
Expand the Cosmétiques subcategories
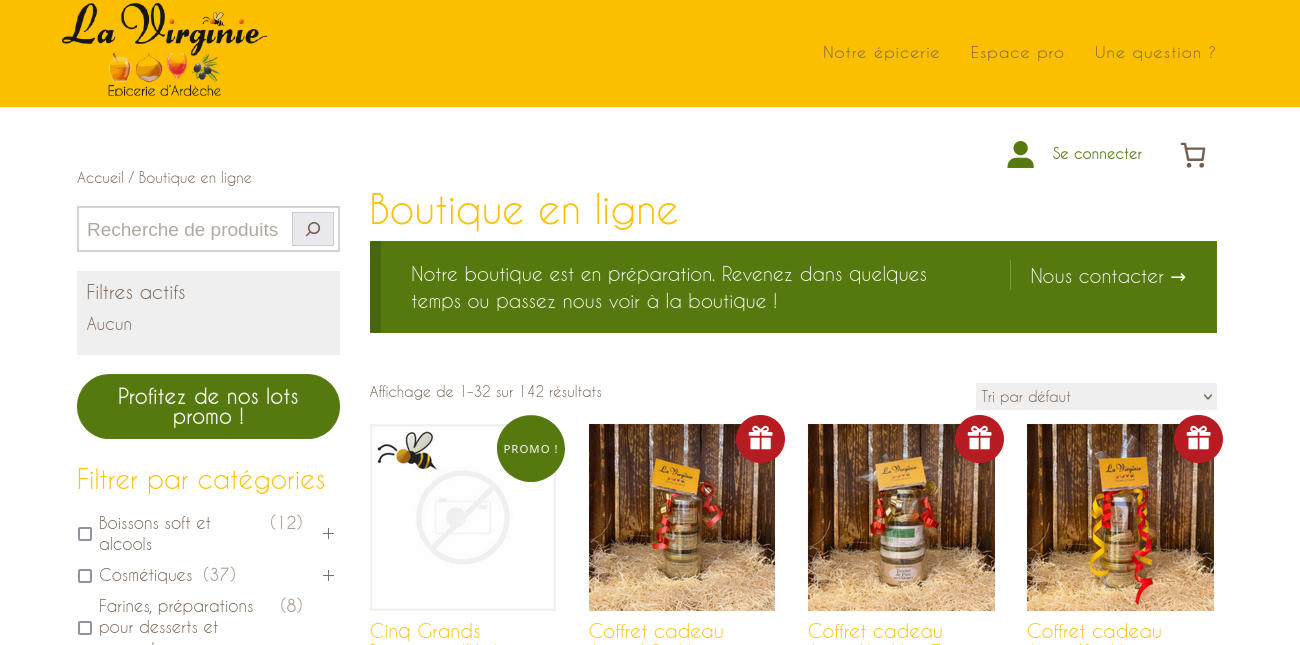coord(328,576)
